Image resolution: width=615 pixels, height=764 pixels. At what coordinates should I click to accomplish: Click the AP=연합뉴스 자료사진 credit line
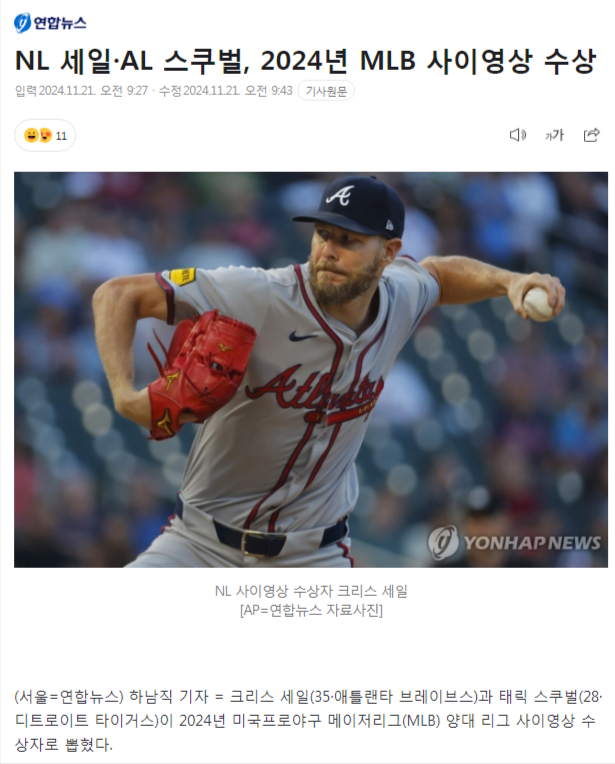pyautogui.click(x=311, y=610)
